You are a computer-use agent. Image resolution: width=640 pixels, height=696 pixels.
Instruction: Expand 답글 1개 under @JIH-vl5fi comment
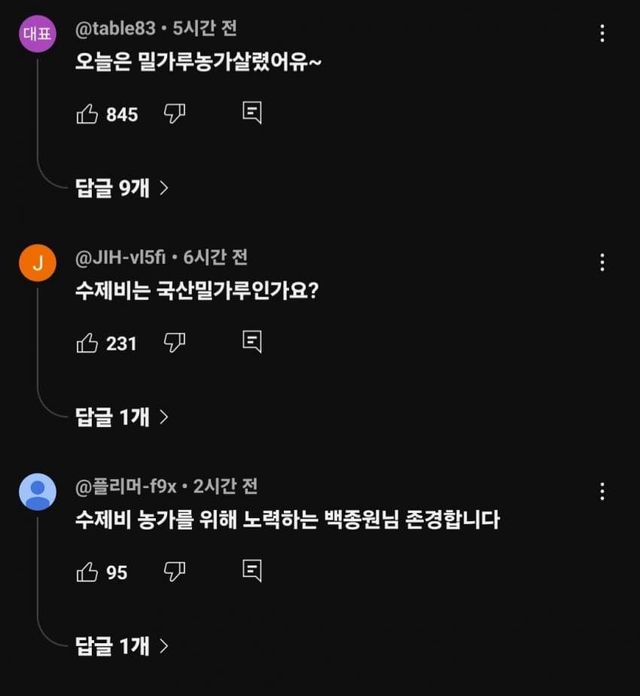point(122,416)
